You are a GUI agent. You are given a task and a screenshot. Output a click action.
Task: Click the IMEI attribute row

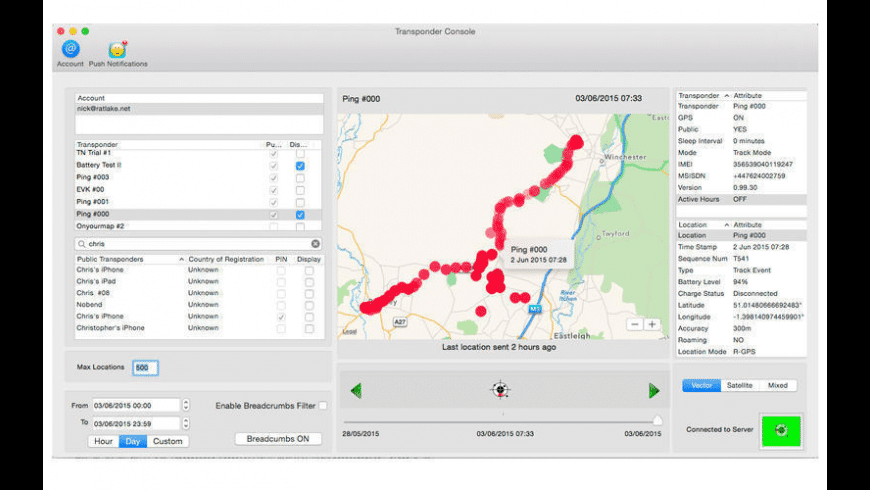click(x=741, y=164)
